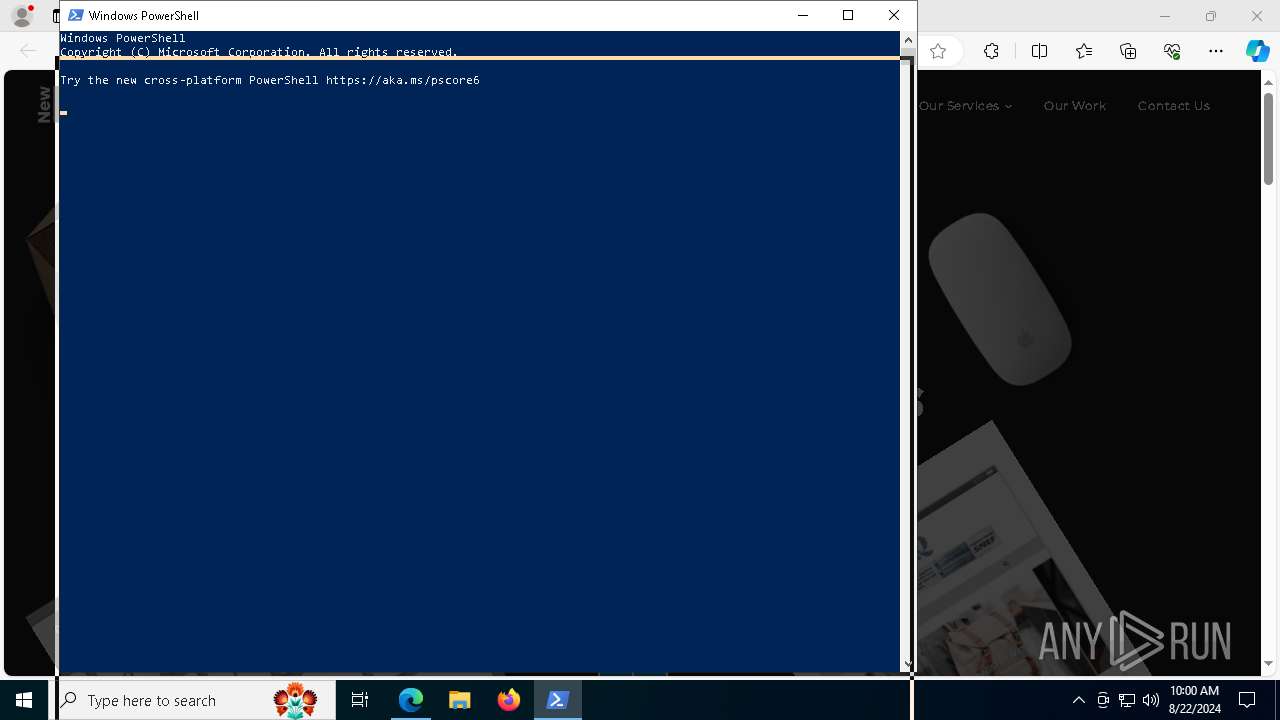Open Edge Browser essentials heart icon

[1172, 51]
